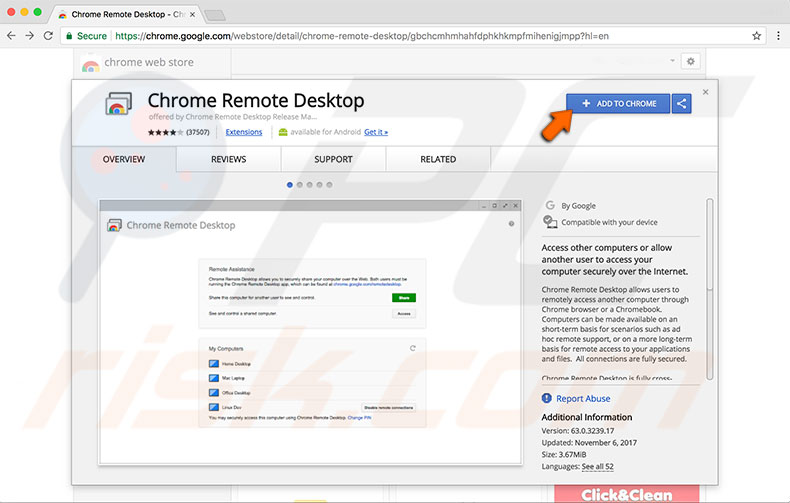Image resolution: width=790 pixels, height=503 pixels.
Task: Open the See all 52 languages link
Action: [x=598, y=467]
